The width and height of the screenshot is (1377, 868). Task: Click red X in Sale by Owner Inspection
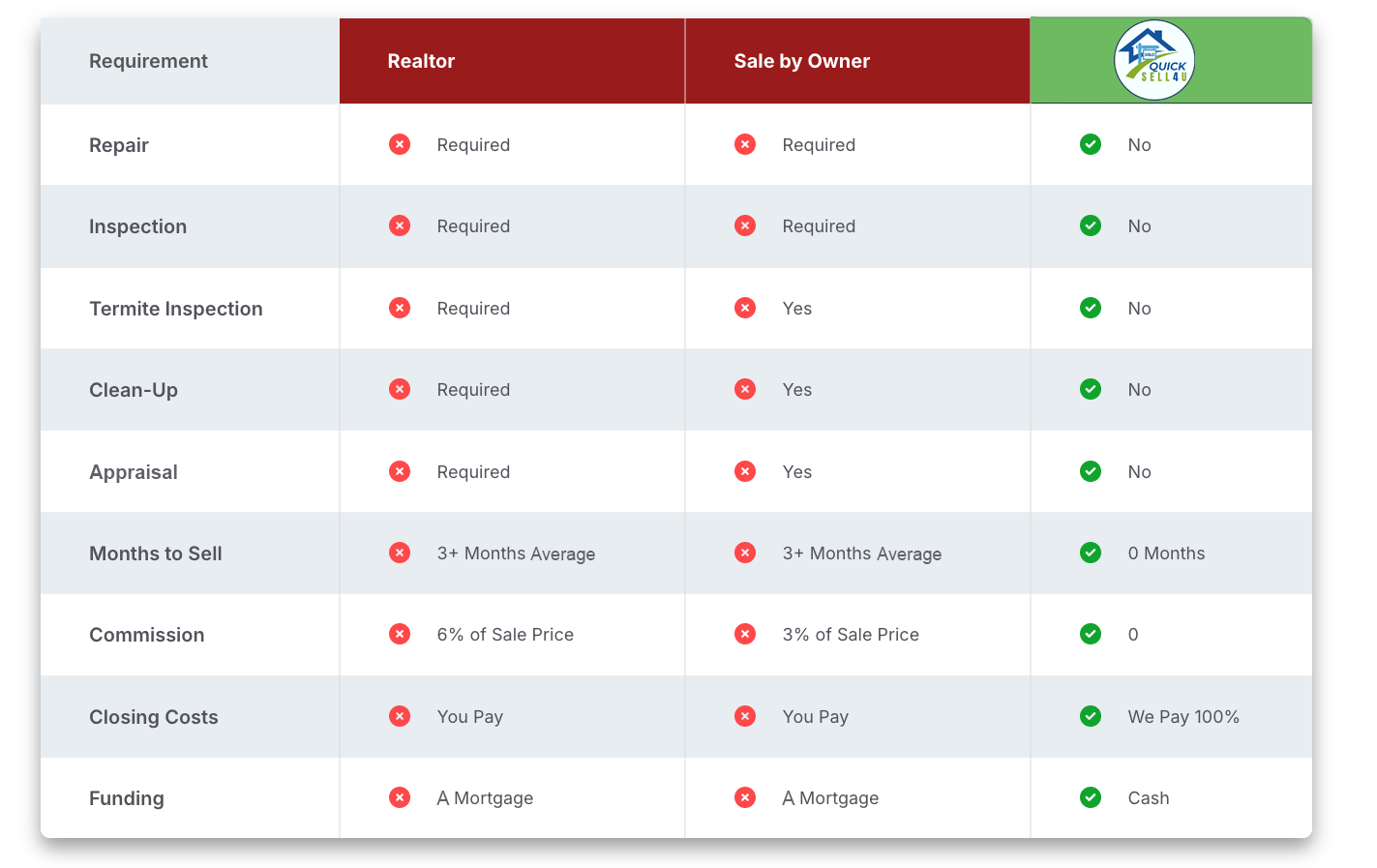pos(745,225)
